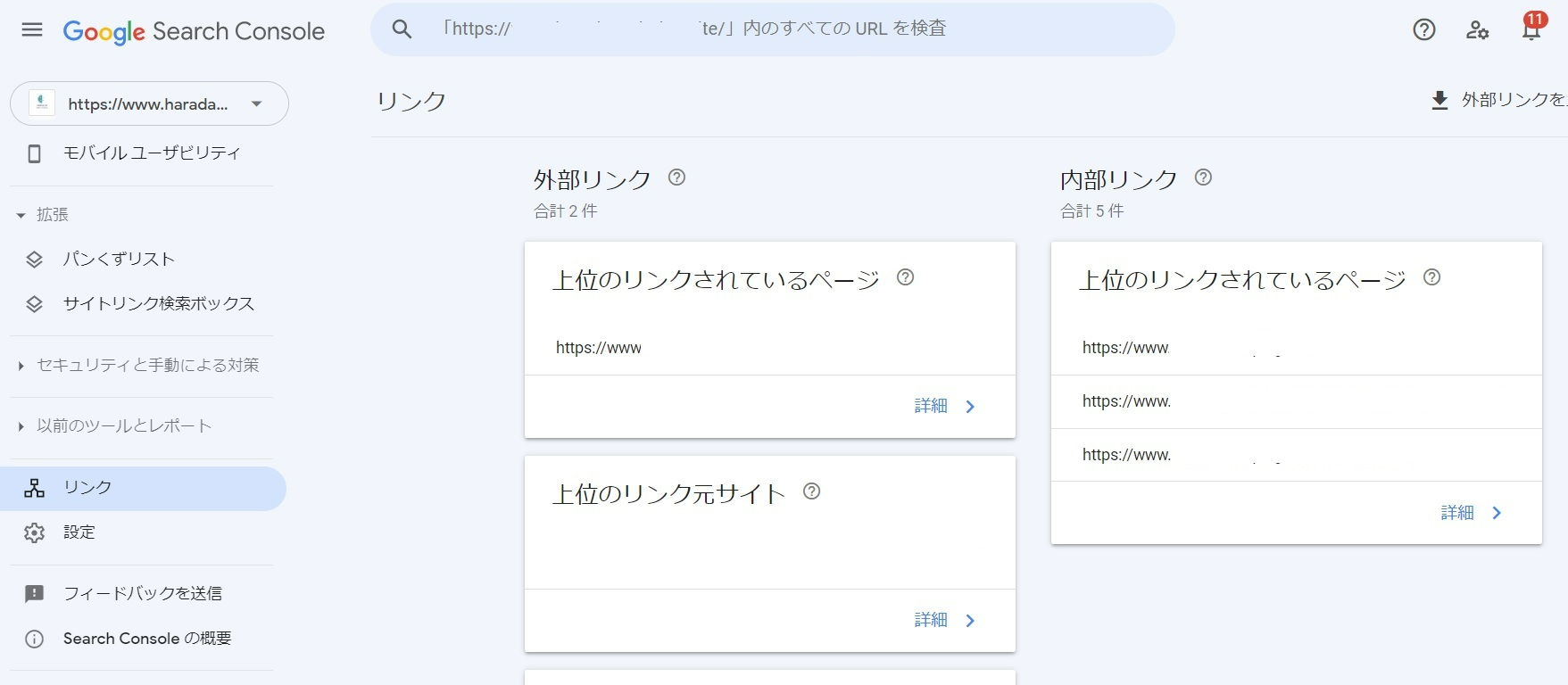1568x685 pixels.
Task: Click chevron beside 詳細 in internal links card
Action: [1497, 514]
